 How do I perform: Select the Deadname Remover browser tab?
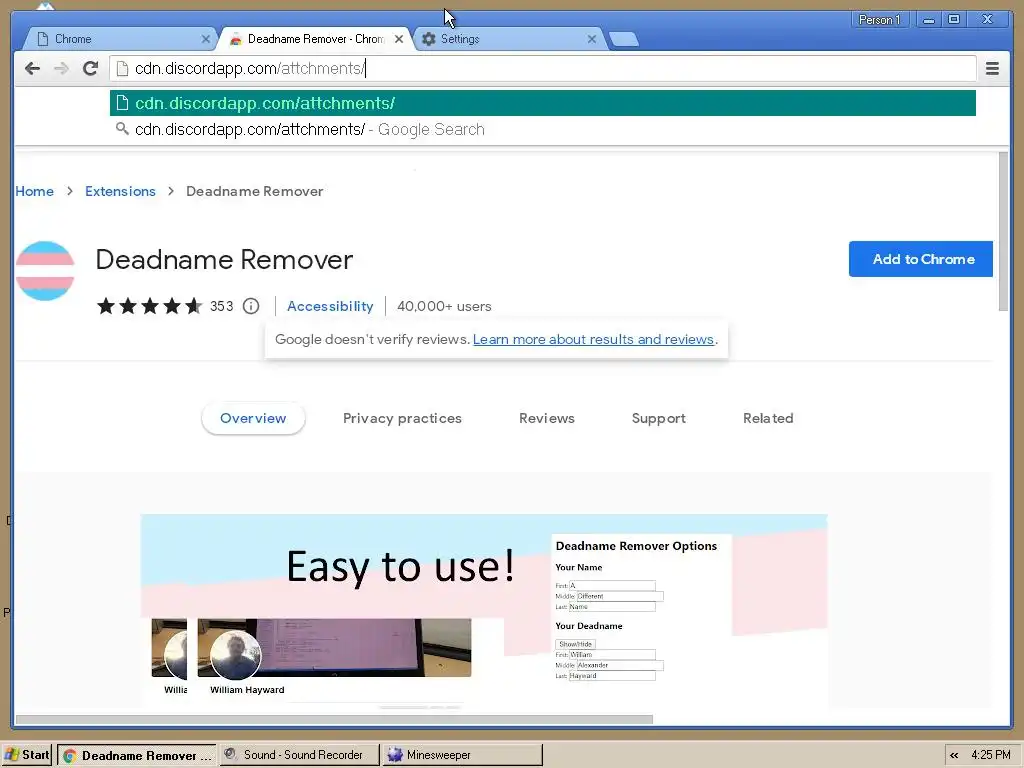click(x=315, y=39)
